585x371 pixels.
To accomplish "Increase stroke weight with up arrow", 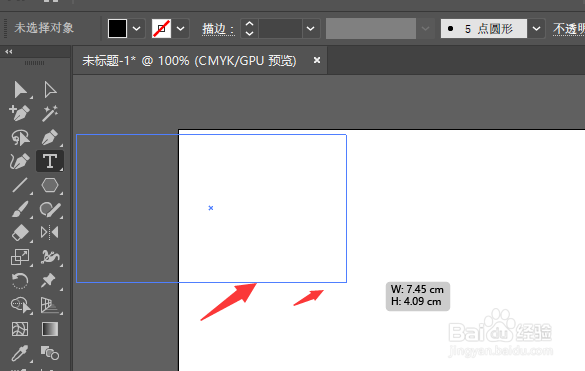I will pyautogui.click(x=250, y=24).
